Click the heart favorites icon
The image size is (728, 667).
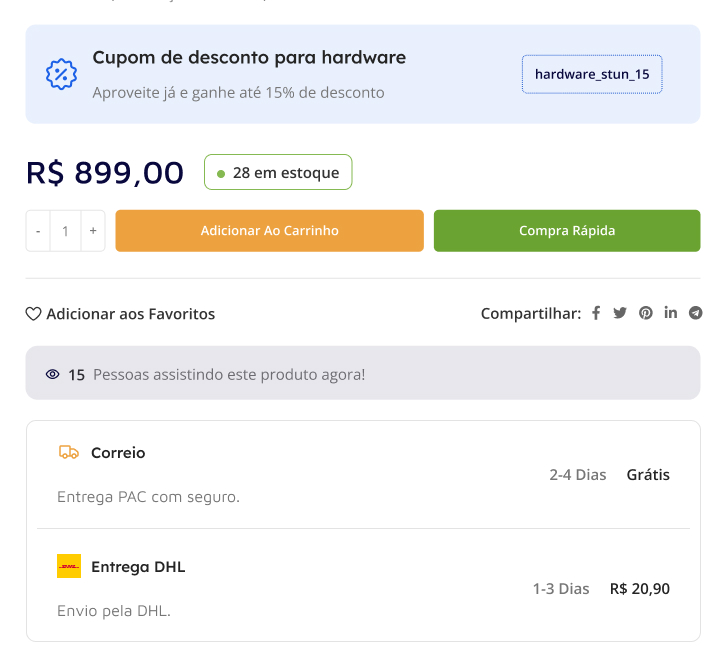click(34, 314)
